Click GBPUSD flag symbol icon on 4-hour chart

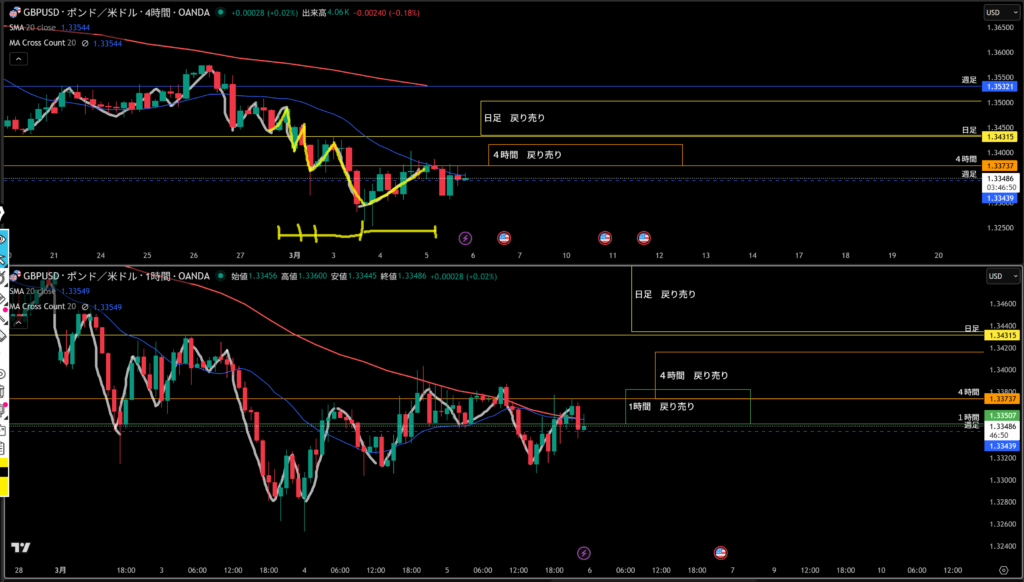click(x=12, y=13)
